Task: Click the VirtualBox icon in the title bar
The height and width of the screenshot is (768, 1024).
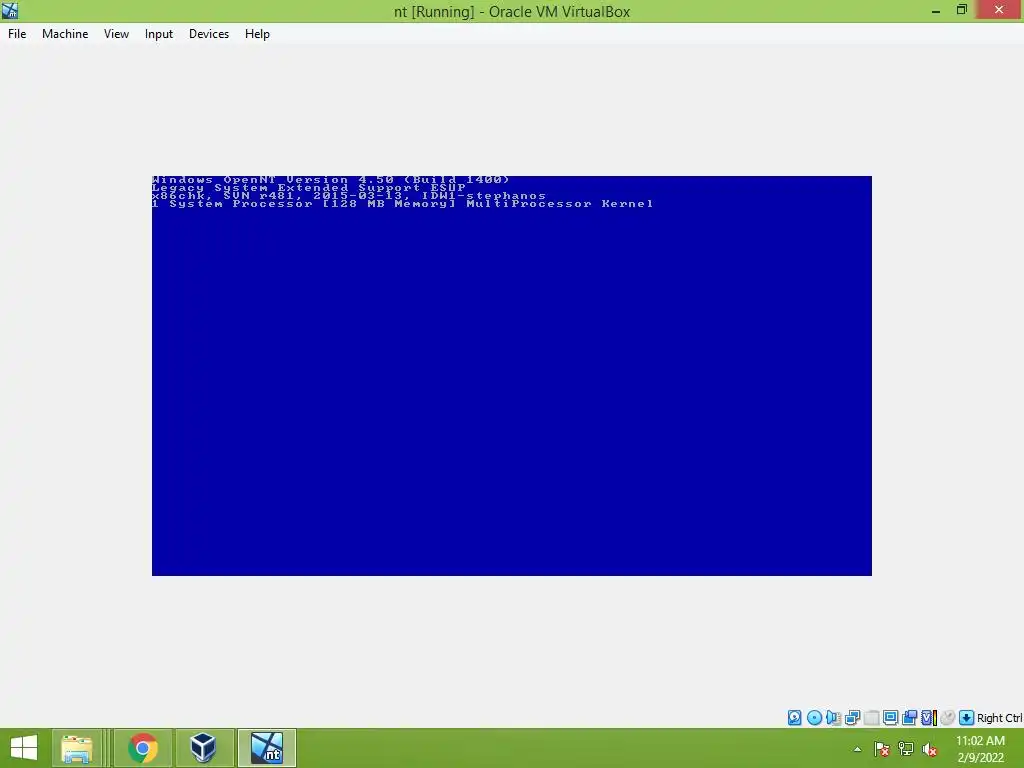Action: pos(10,10)
